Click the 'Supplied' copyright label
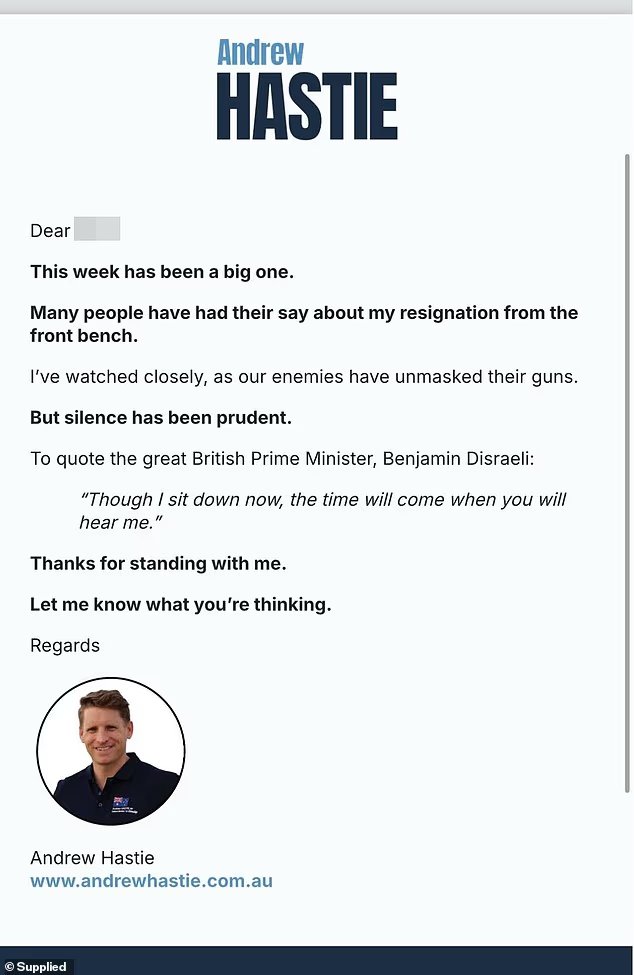 tap(37, 967)
